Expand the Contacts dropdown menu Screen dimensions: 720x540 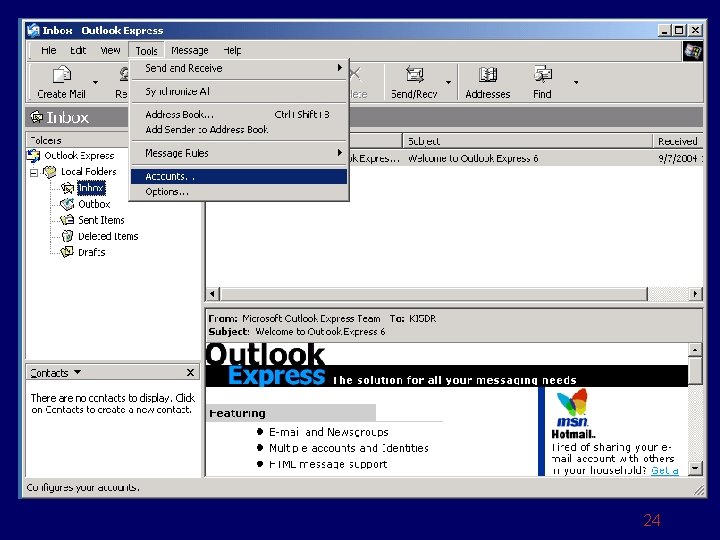[x=78, y=372]
